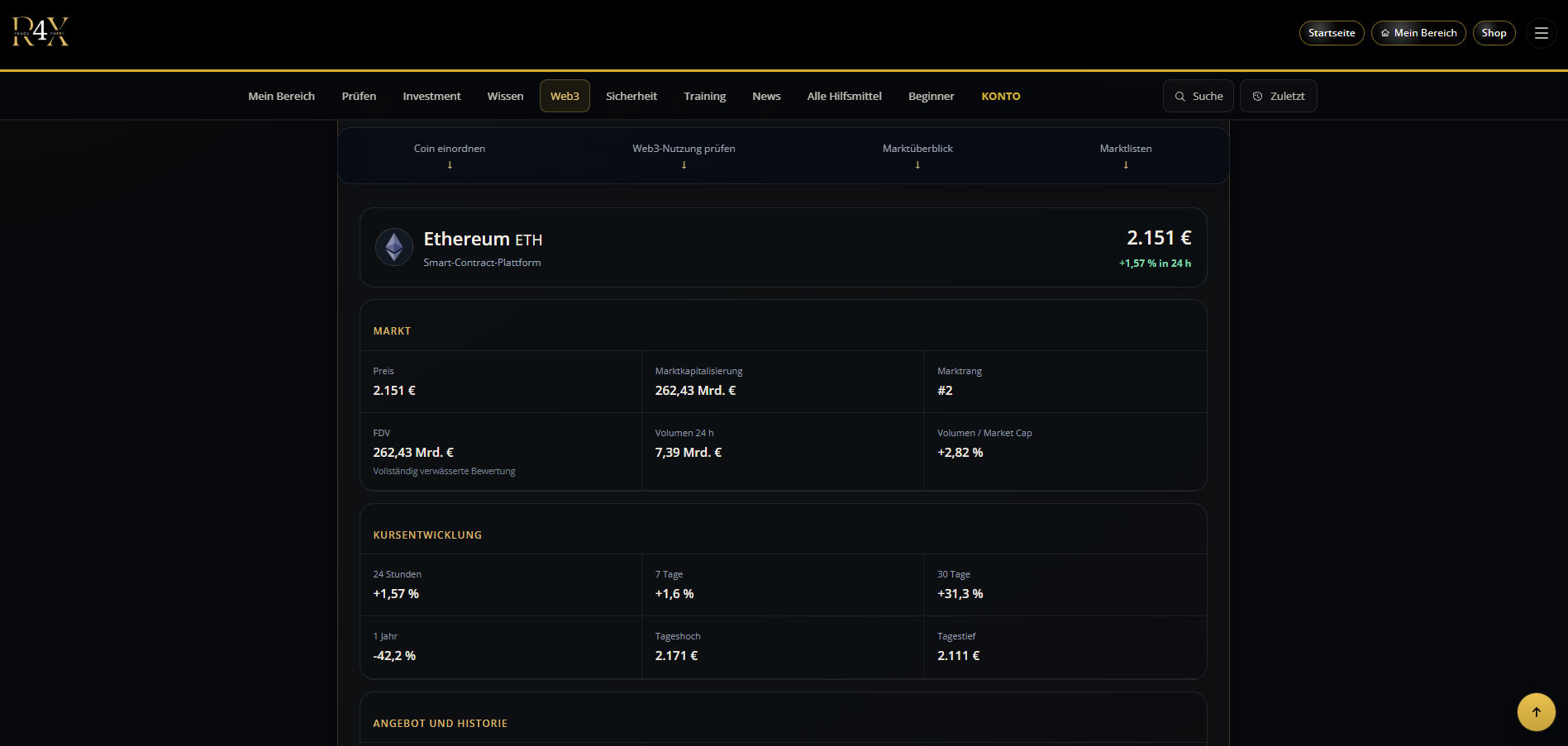This screenshot has height=746, width=1568.
Task: Click the ANGEBOT UND HISTORIE heading
Action: tap(440, 724)
